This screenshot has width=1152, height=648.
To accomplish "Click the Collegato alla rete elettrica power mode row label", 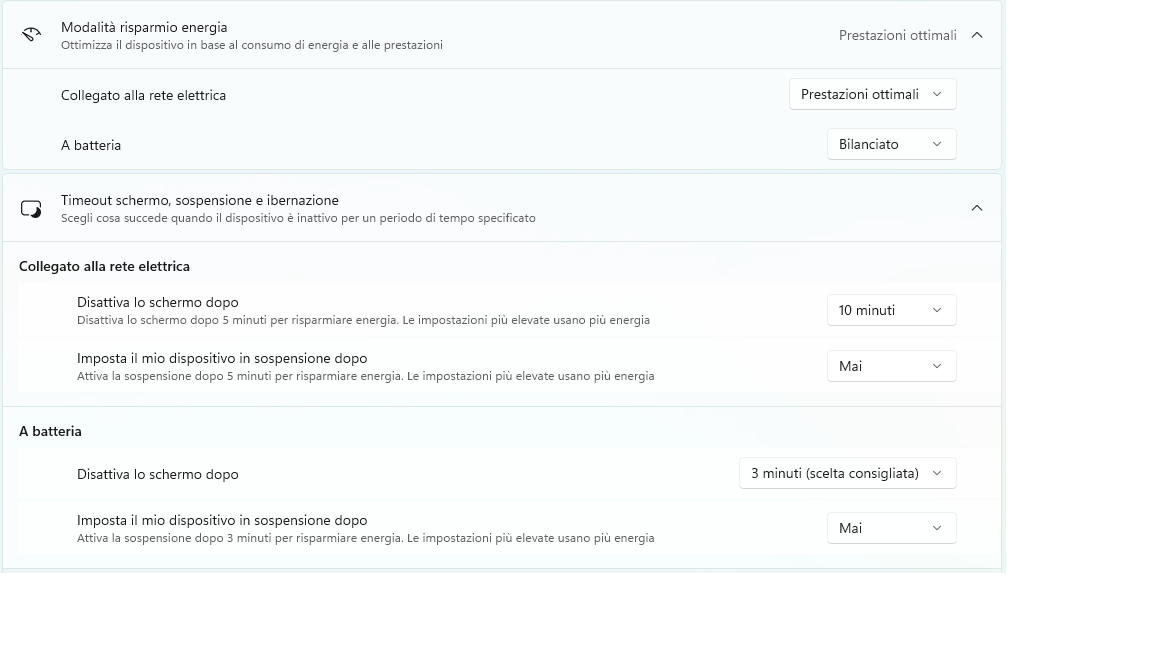I will pyautogui.click(x=143, y=95).
